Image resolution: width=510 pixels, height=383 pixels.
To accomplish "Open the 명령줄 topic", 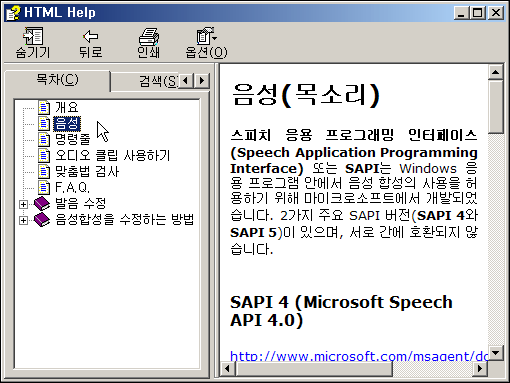I will [x=72, y=139].
